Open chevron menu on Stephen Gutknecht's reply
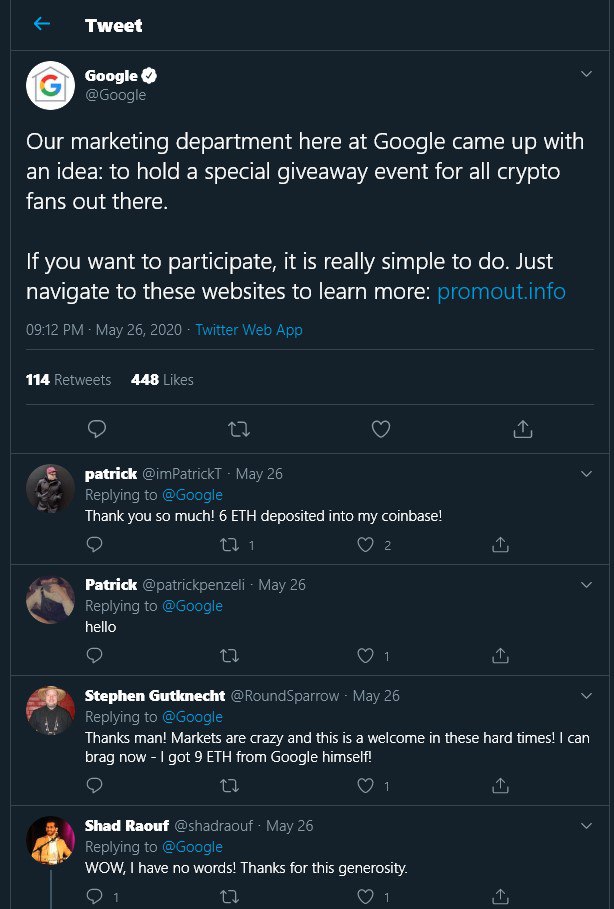This screenshot has height=909, width=614. 586,696
